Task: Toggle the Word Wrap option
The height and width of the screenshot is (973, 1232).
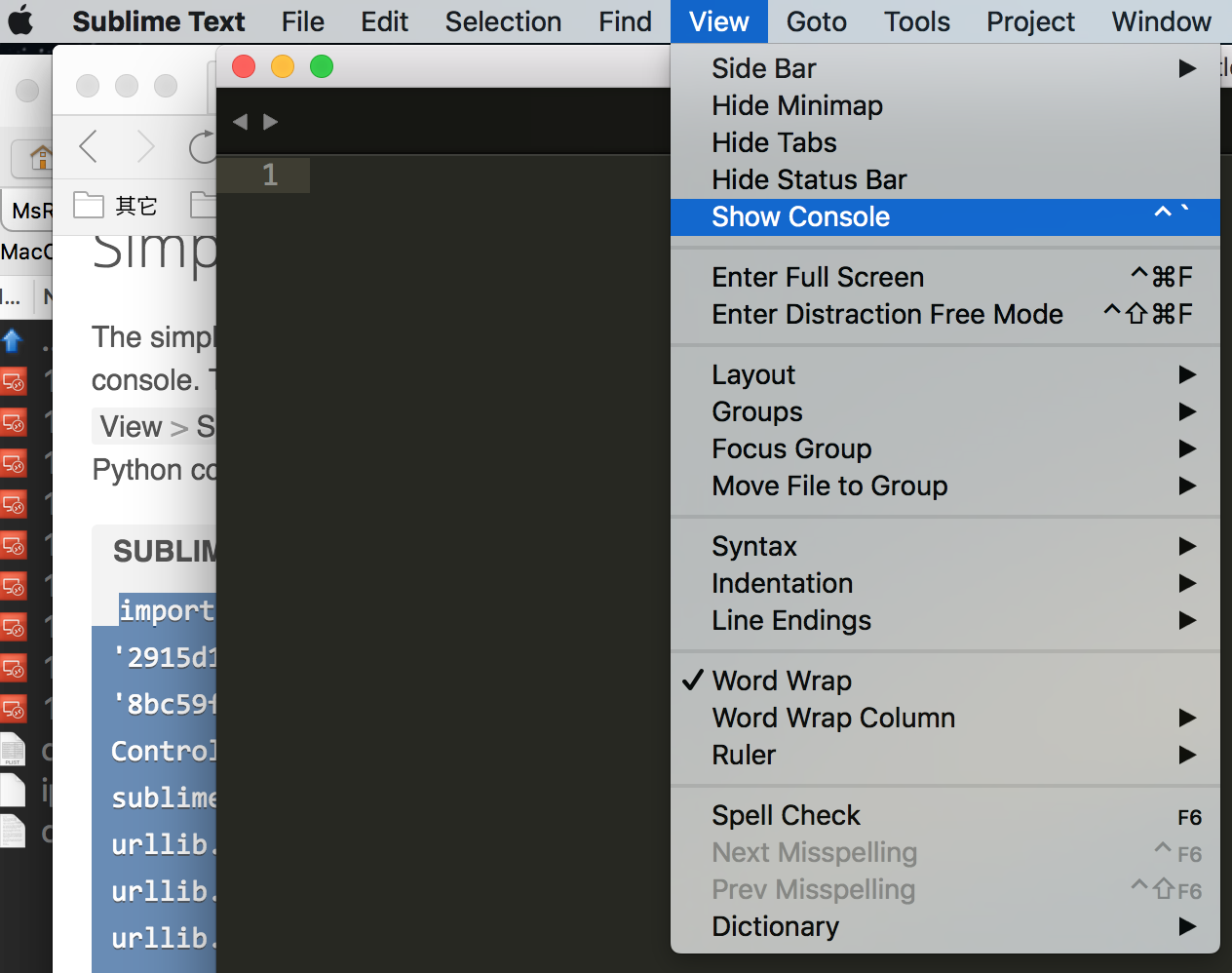Action: tap(945, 681)
